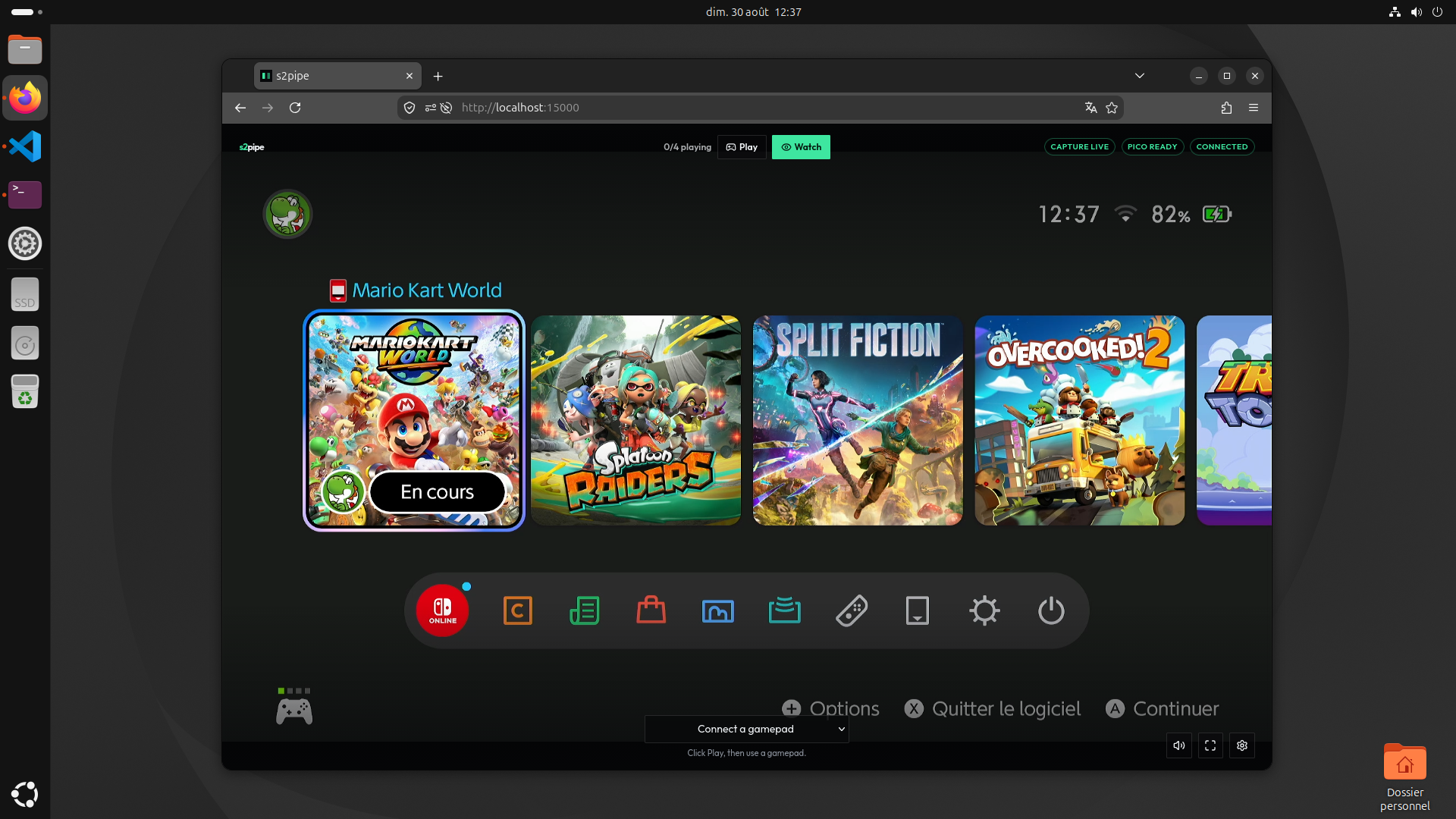Switch to Play mode
1456x819 pixels.
(742, 147)
